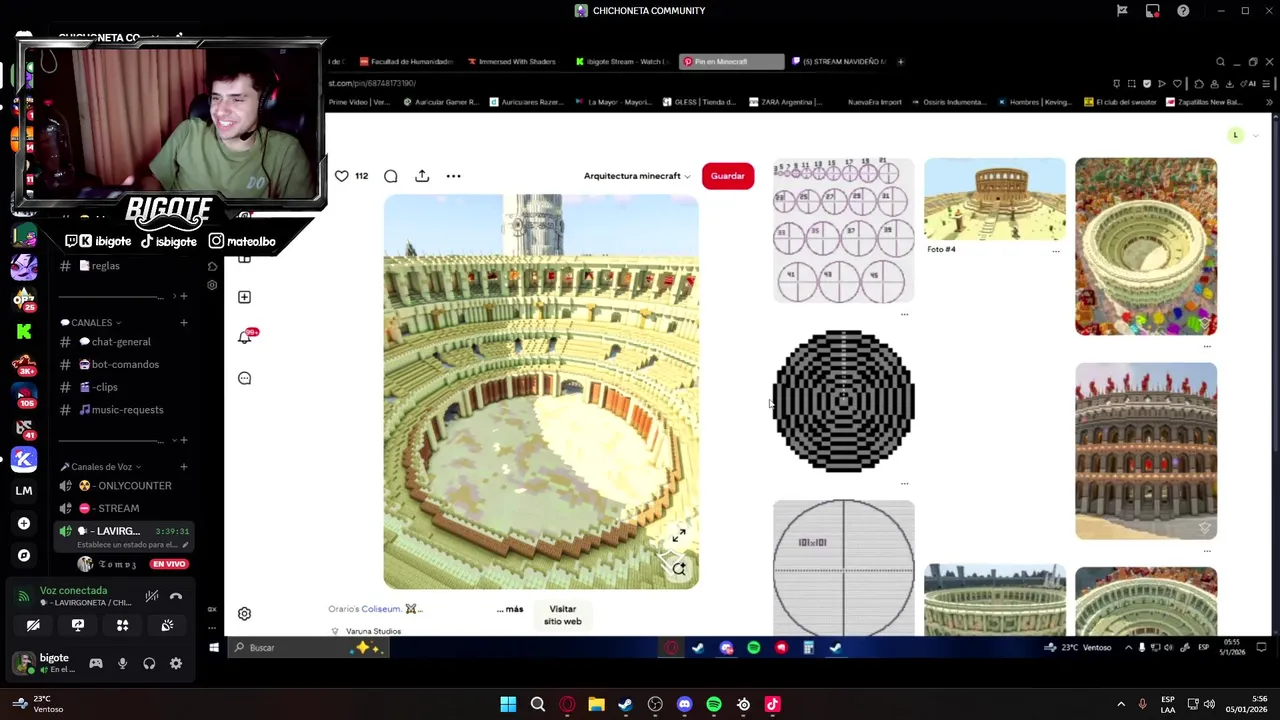Click the EN VIVO live badge

(x=169, y=564)
